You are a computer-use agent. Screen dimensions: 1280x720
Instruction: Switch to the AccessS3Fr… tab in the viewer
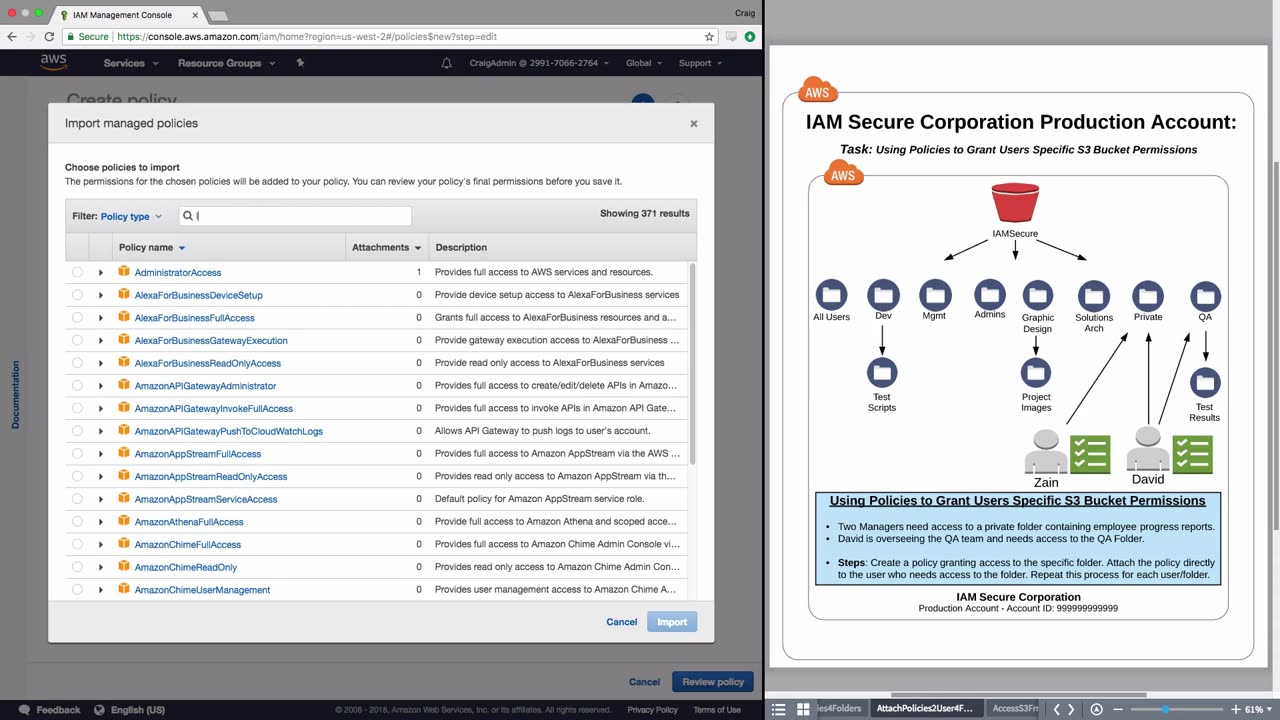1015,709
